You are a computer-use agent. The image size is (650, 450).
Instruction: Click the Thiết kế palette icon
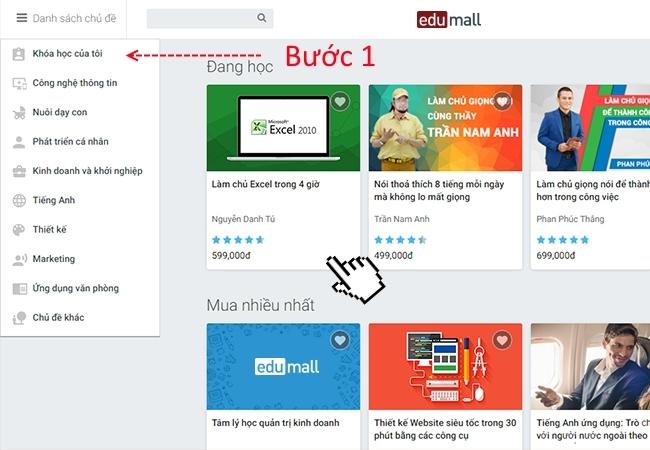point(19,230)
